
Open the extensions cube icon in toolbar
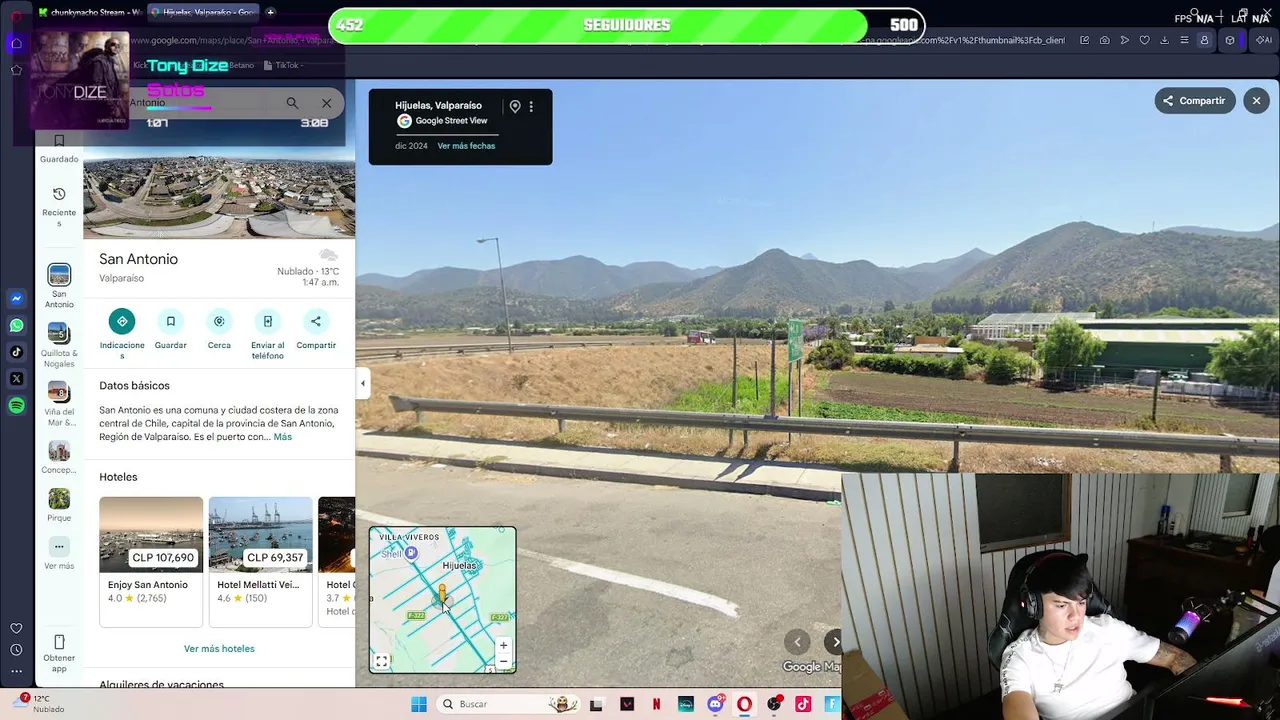[x=1230, y=40]
